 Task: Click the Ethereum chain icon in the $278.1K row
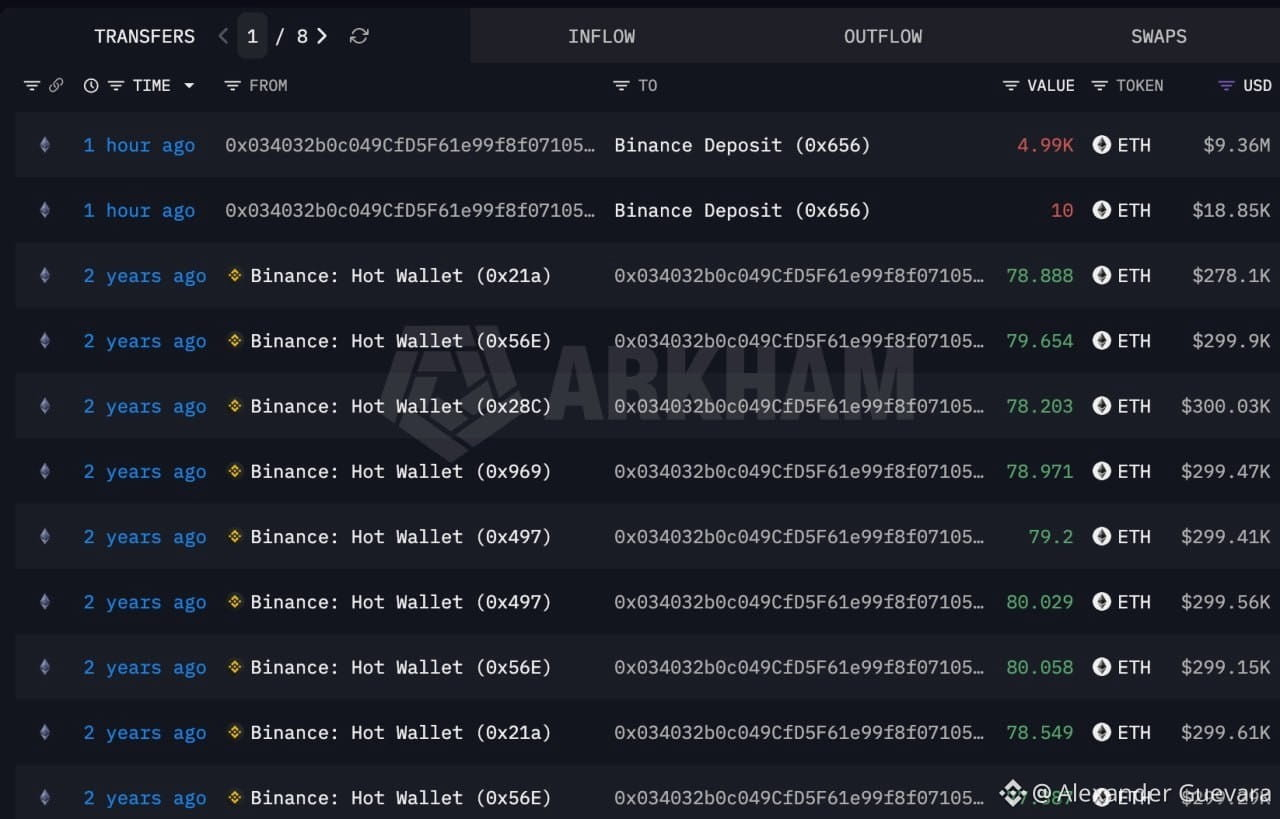pos(44,275)
